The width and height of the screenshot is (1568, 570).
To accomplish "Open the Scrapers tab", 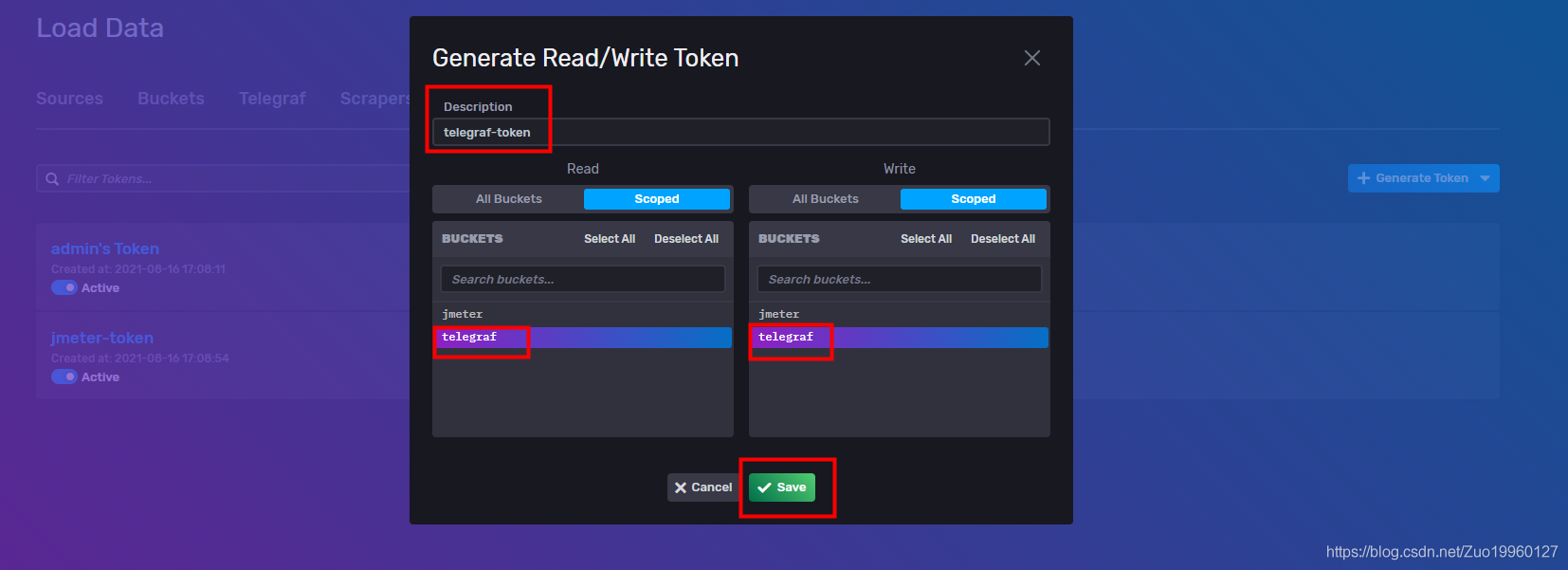I will [375, 99].
